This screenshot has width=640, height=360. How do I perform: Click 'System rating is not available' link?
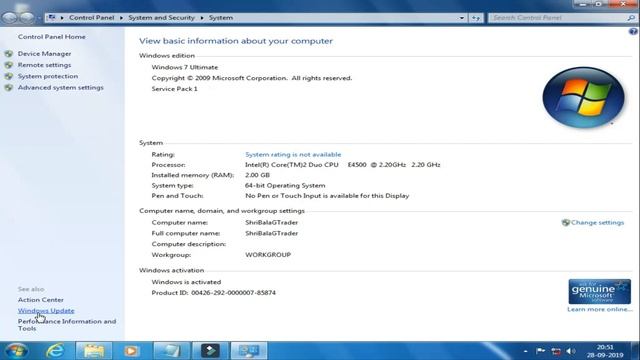[x=293, y=154]
